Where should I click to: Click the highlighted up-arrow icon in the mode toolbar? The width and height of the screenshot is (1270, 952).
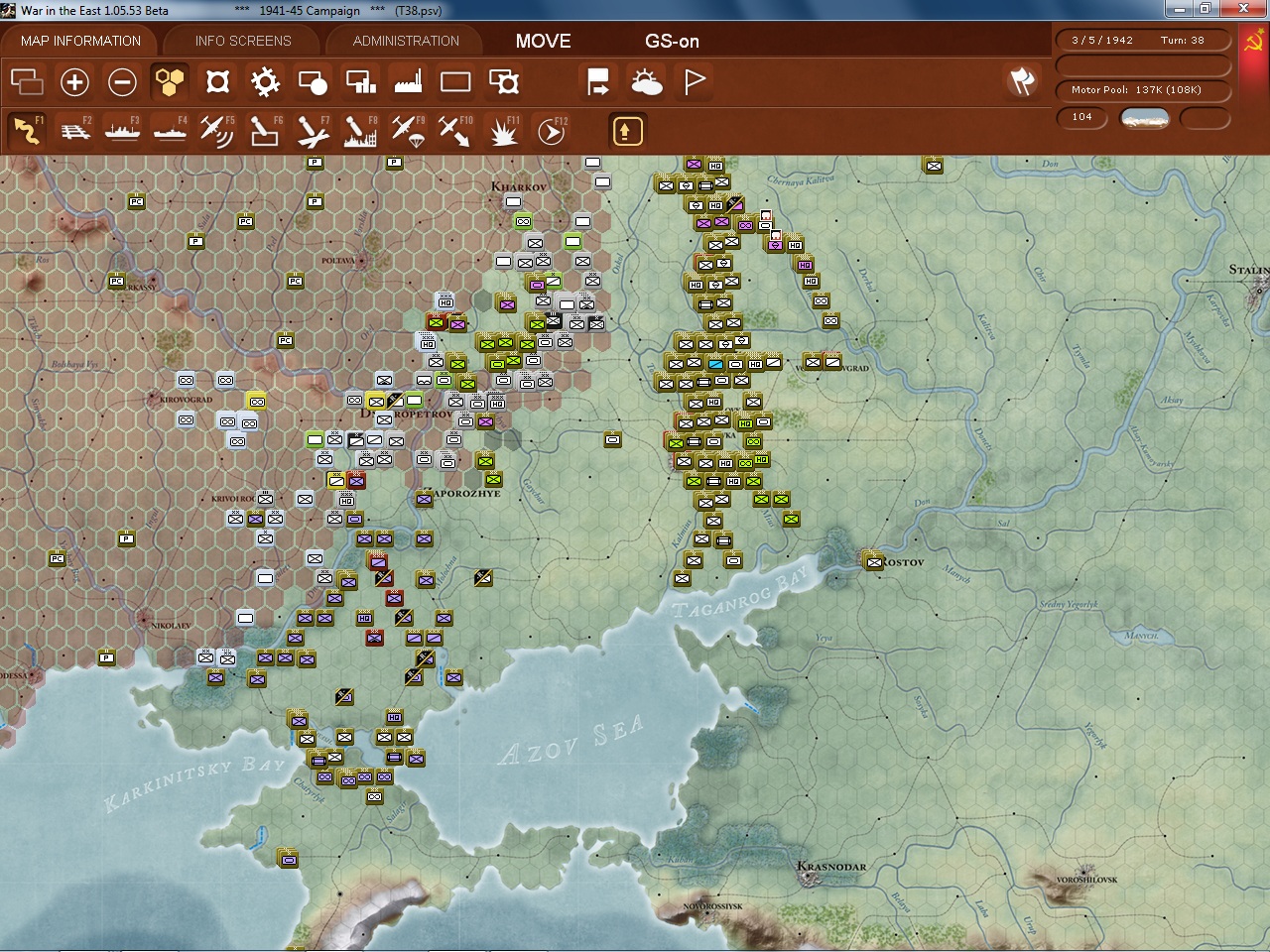tap(627, 130)
